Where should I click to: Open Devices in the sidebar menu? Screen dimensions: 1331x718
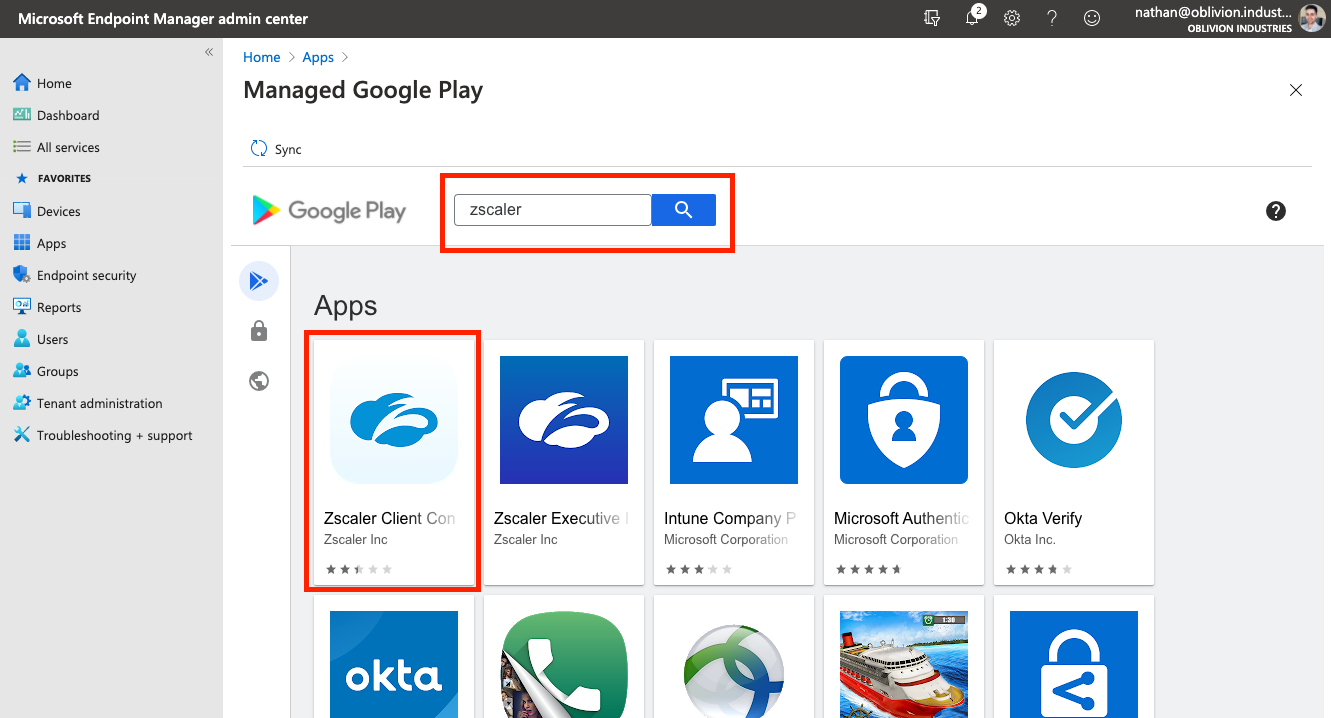pos(58,211)
